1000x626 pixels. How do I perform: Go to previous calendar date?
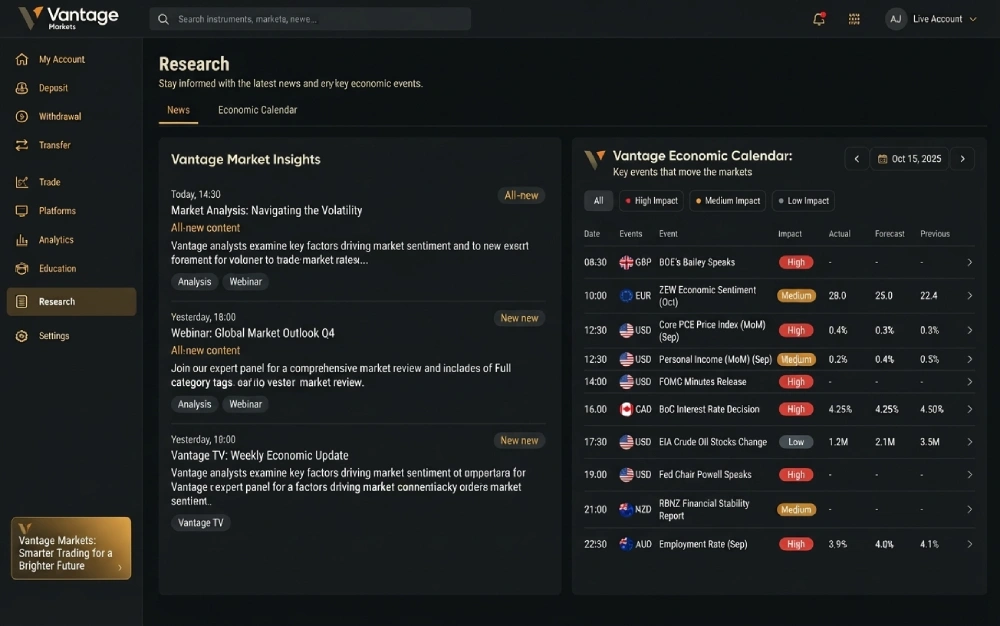click(x=857, y=159)
